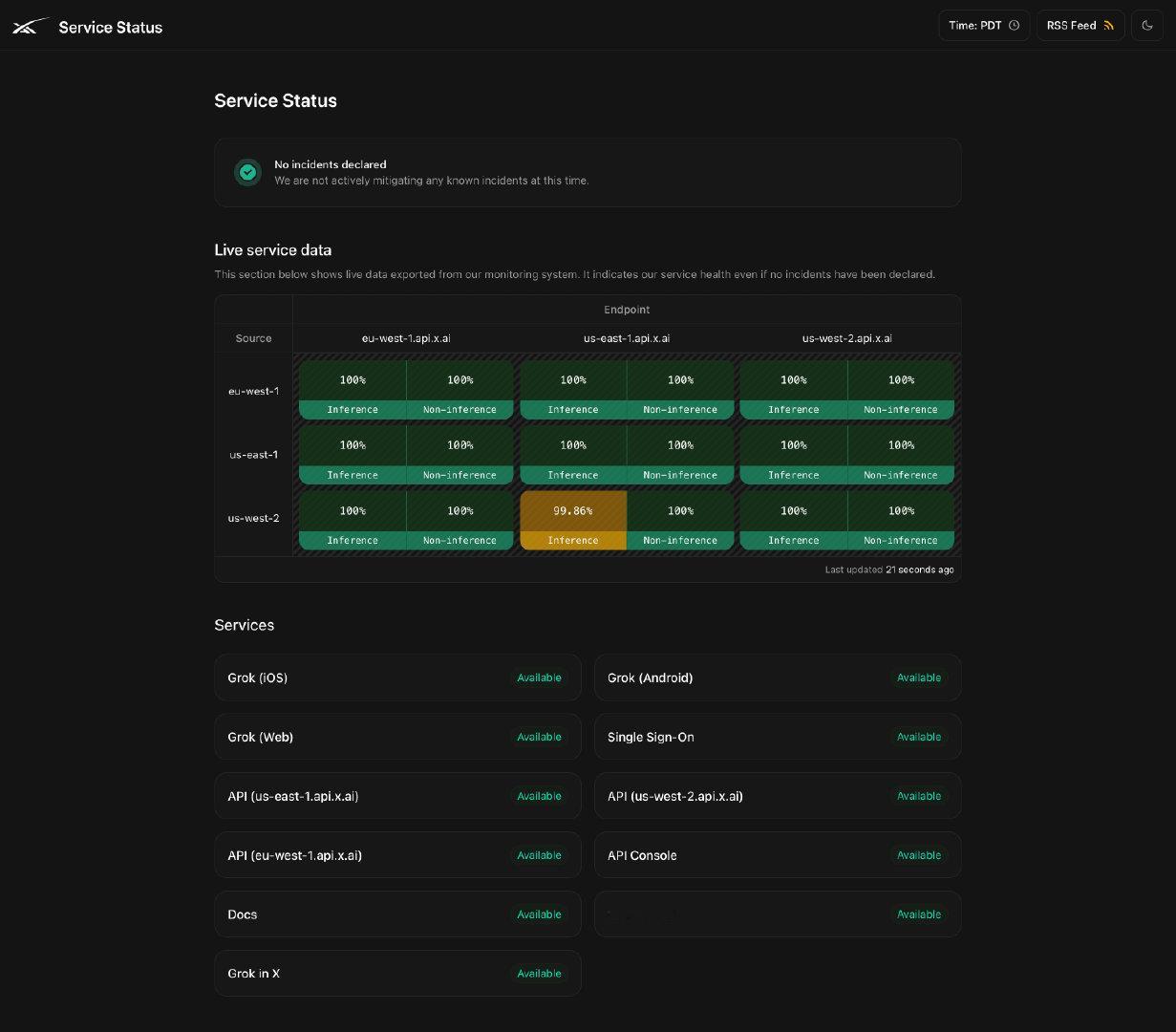Click the Endpoint table header
Image resolution: width=1176 pixels, height=1032 pixels.
tap(627, 310)
